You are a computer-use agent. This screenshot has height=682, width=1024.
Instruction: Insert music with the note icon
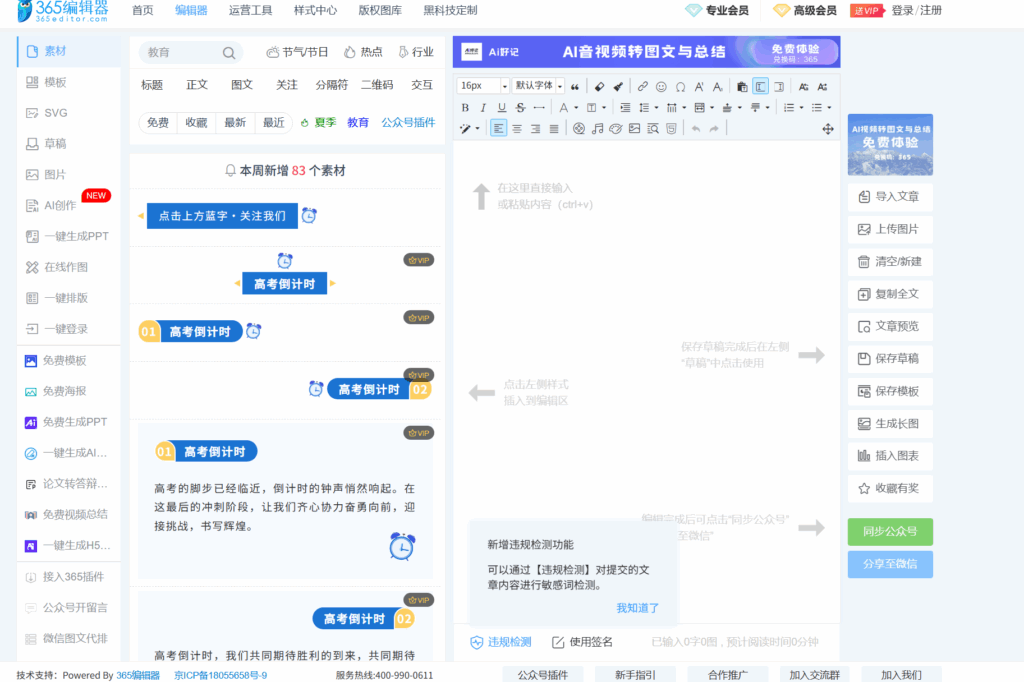597,129
